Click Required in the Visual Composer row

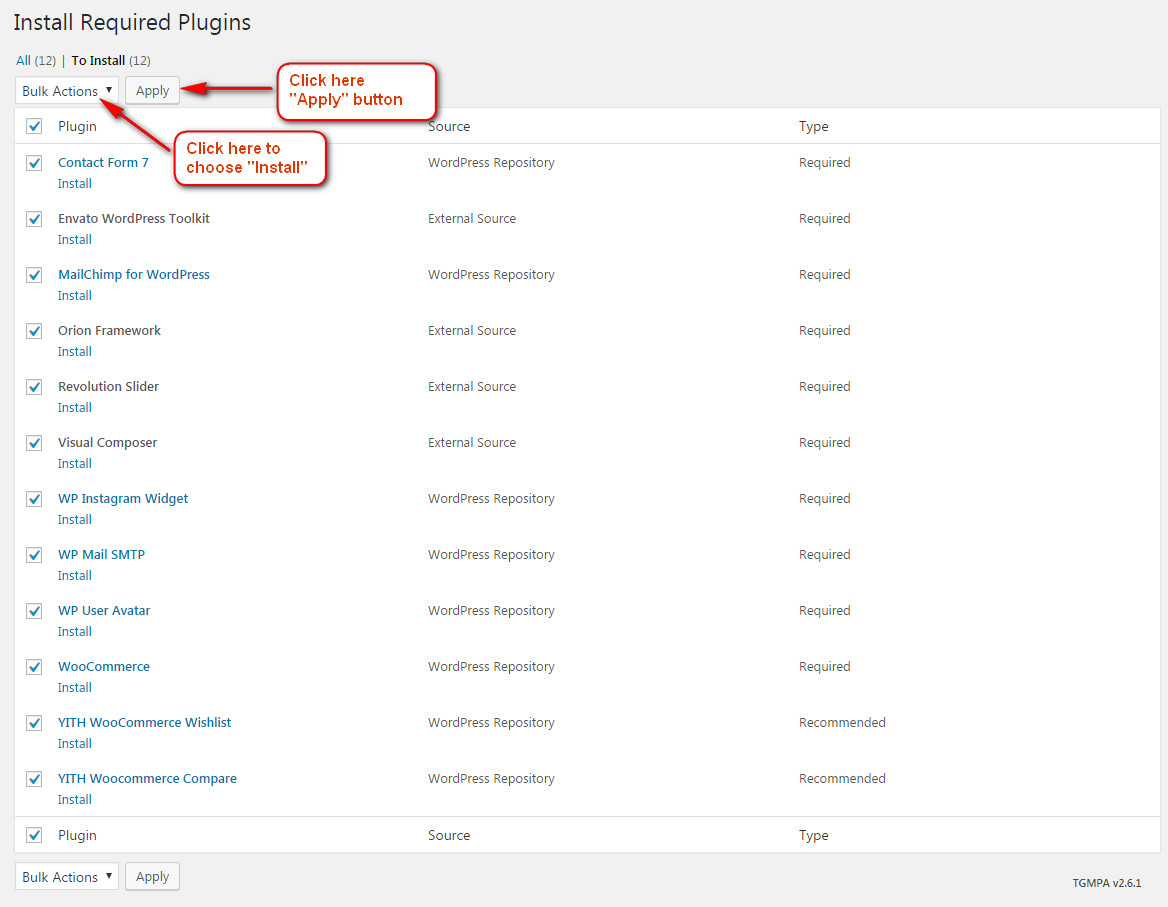[x=825, y=442]
